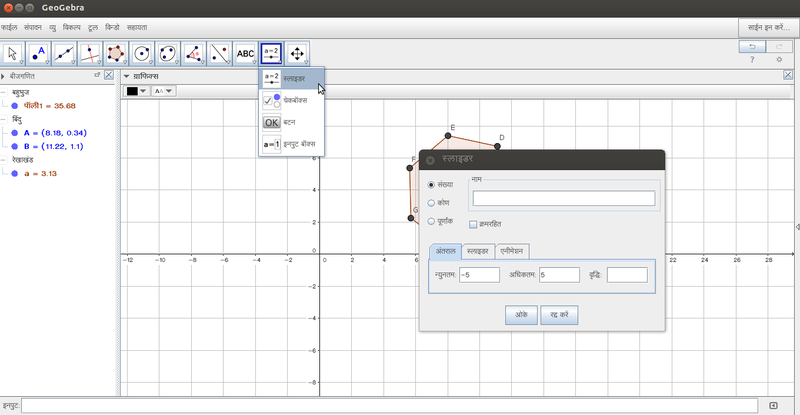Image resolution: width=800 pixels, height=415 pixels.
Task: Select the Circle with center tool
Action: 142,54
